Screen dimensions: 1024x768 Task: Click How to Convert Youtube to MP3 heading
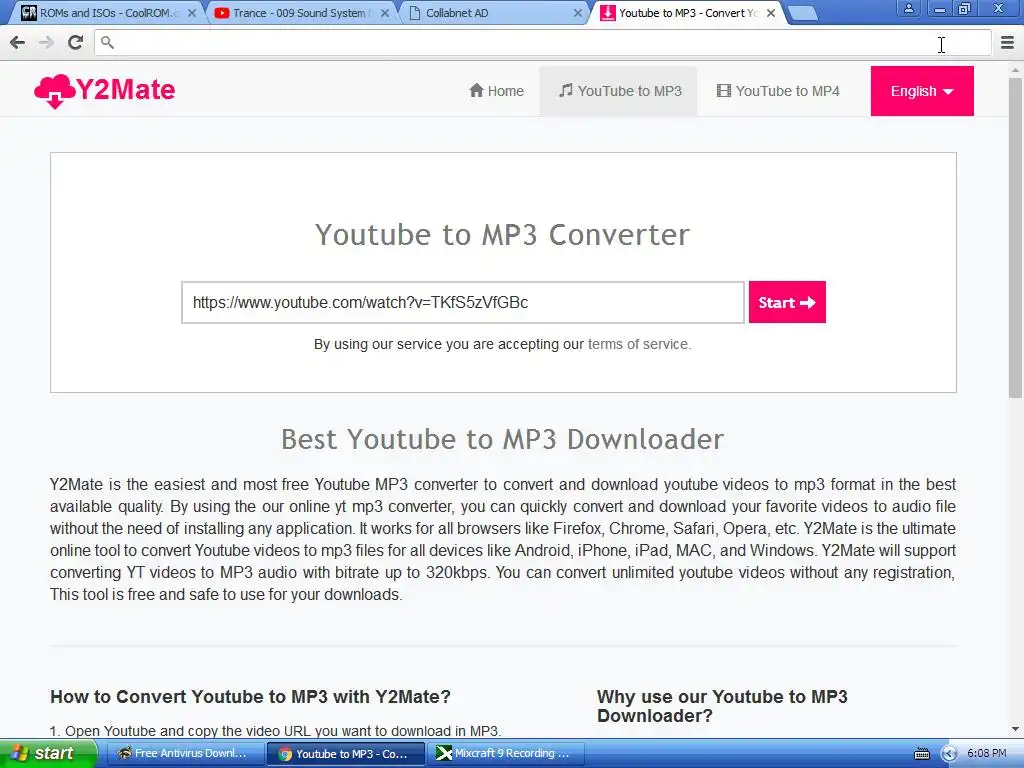point(250,697)
